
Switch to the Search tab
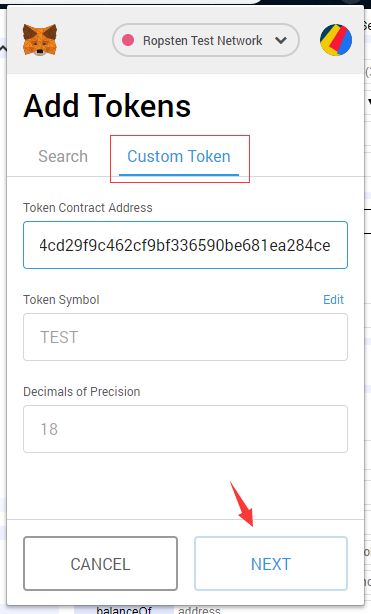[x=63, y=156]
